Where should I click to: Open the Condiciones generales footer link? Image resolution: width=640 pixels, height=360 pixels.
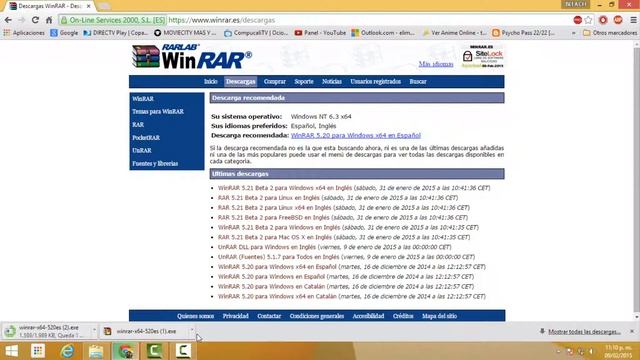[317, 316]
